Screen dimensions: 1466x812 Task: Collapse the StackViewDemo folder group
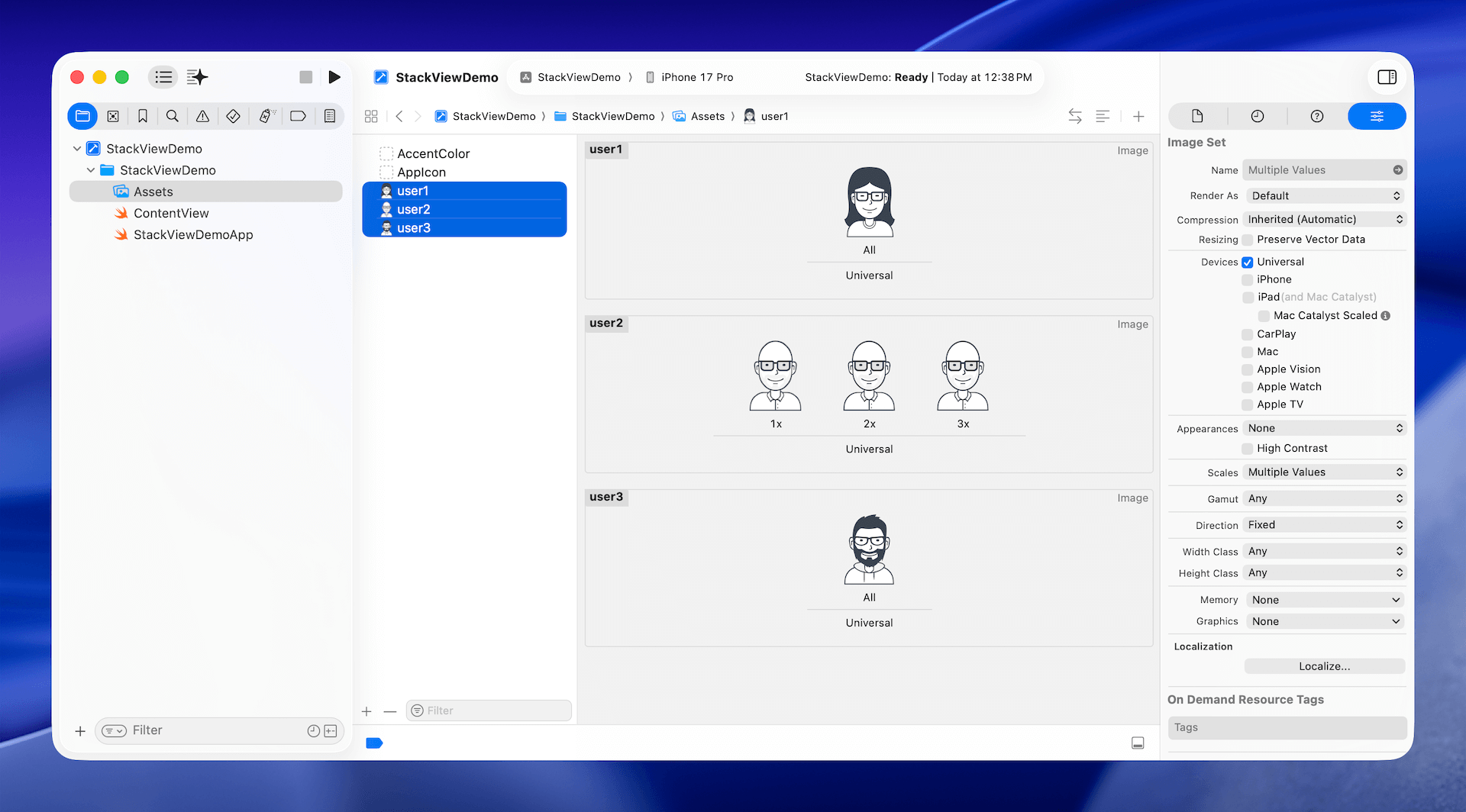tap(91, 170)
